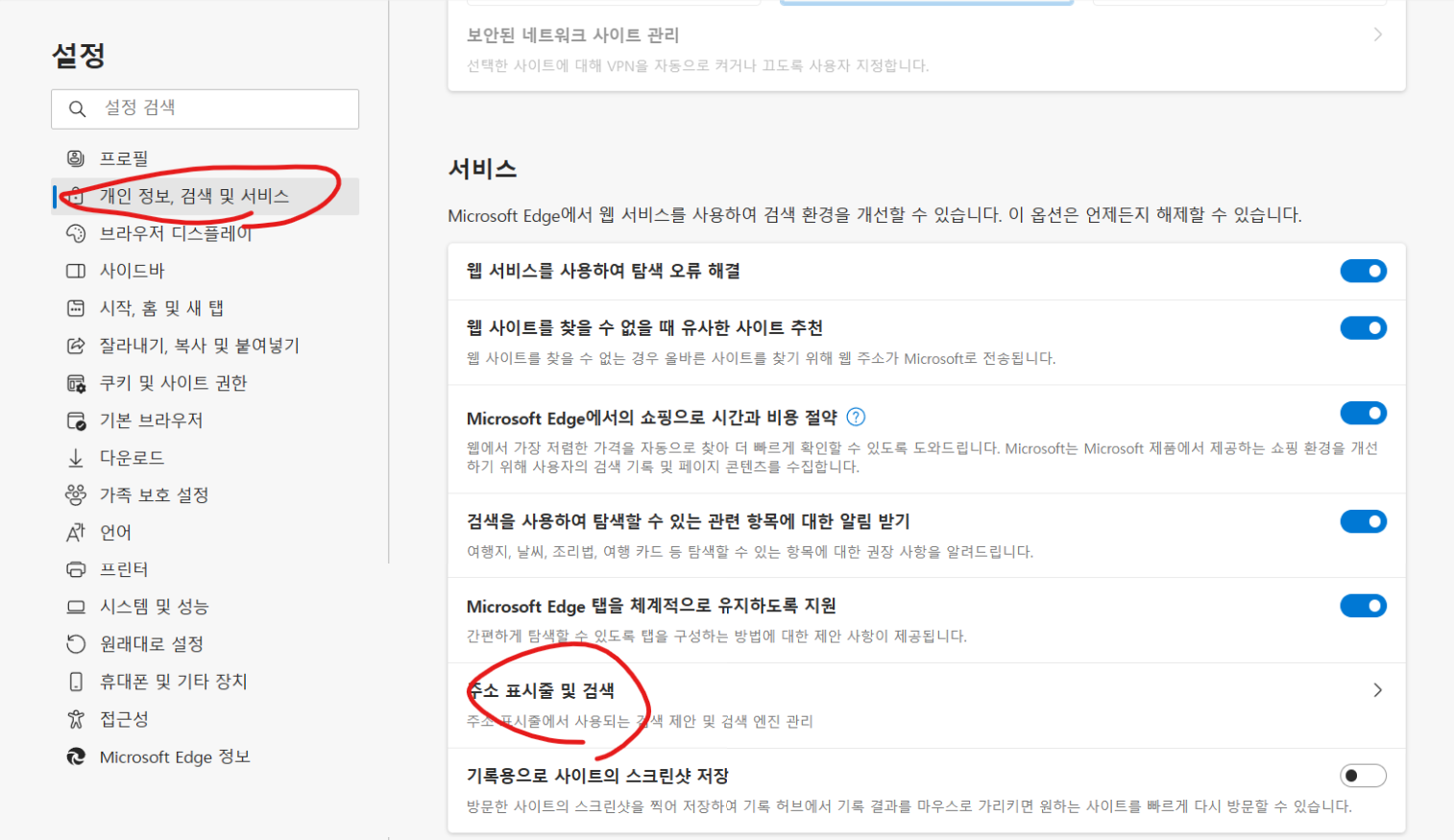The height and width of the screenshot is (840, 1454).
Task: Click the 프린터 icon
Action: click(x=76, y=569)
